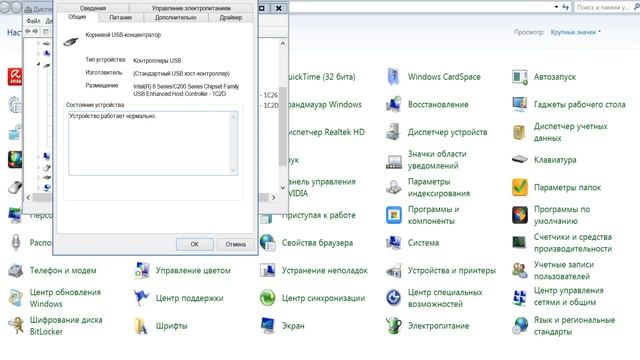This screenshot has height=360, width=640.
Task: Open the Система icon
Action: pyautogui.click(x=393, y=243)
